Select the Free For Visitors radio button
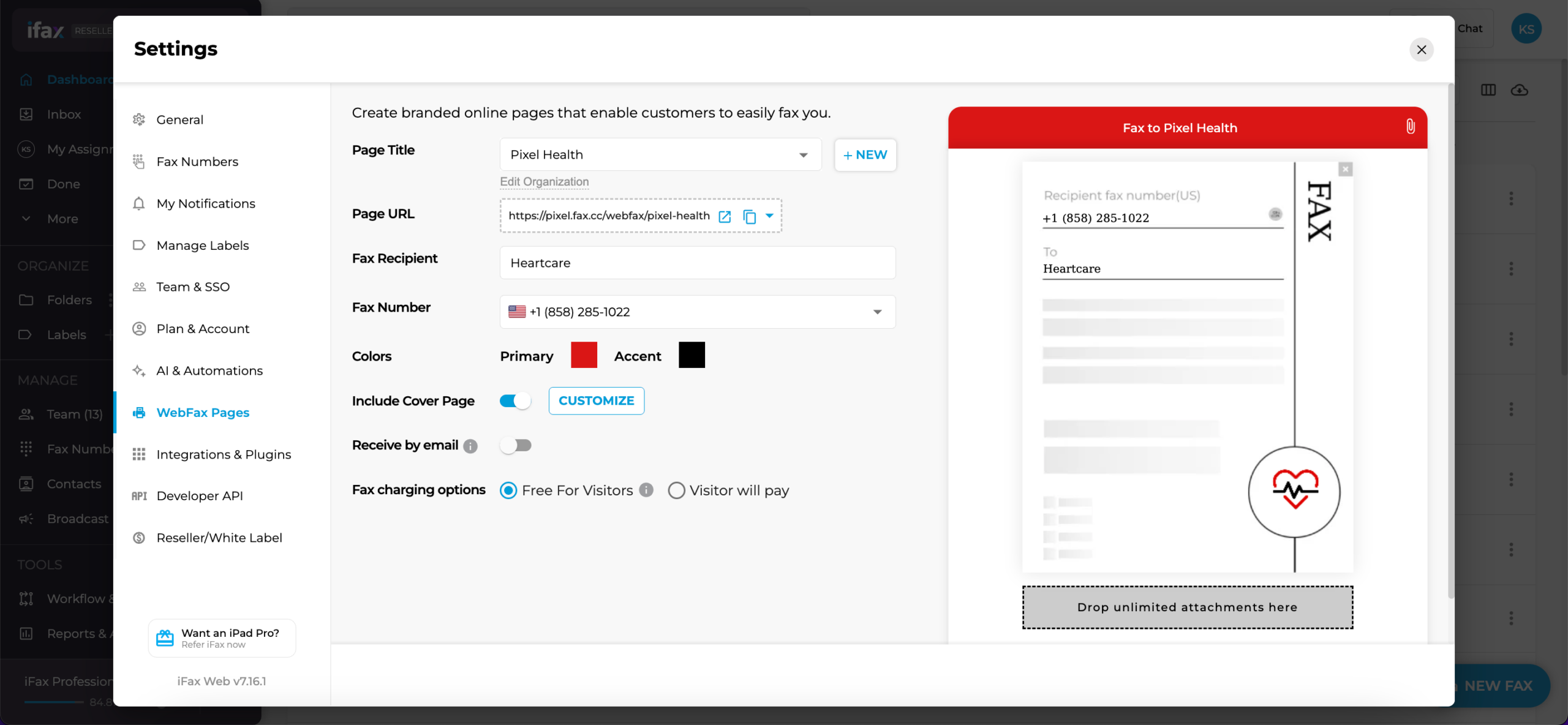 (508, 490)
